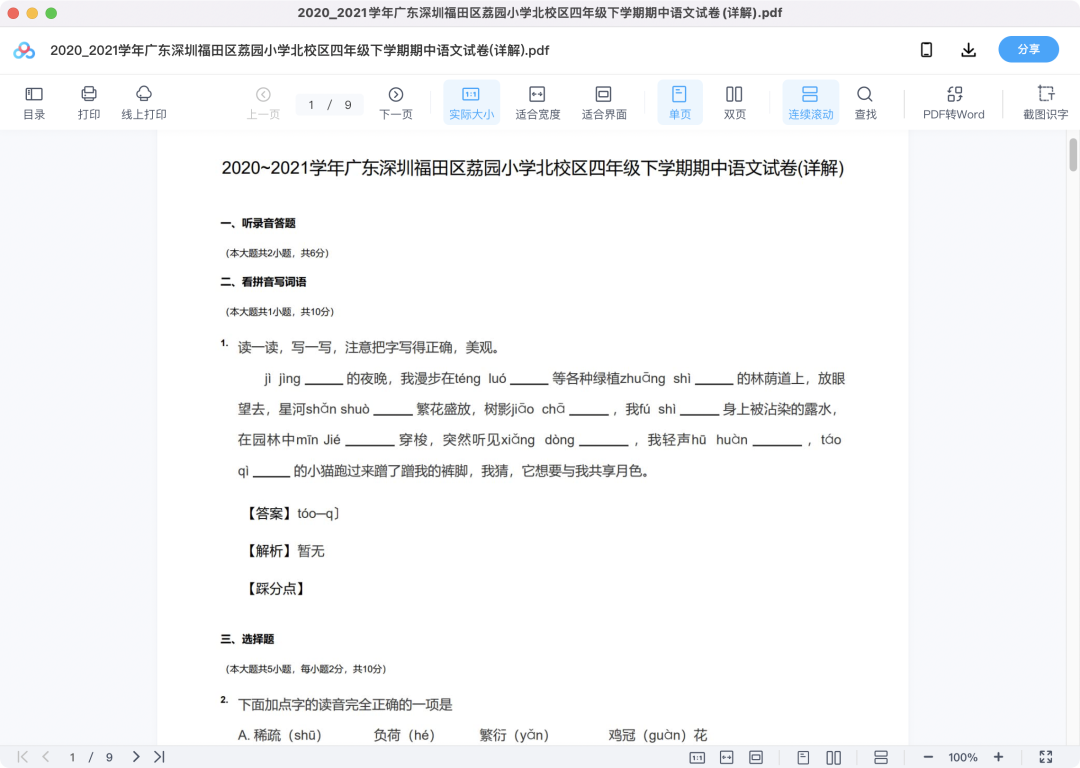Launch PDF转Word conversion

tap(954, 103)
